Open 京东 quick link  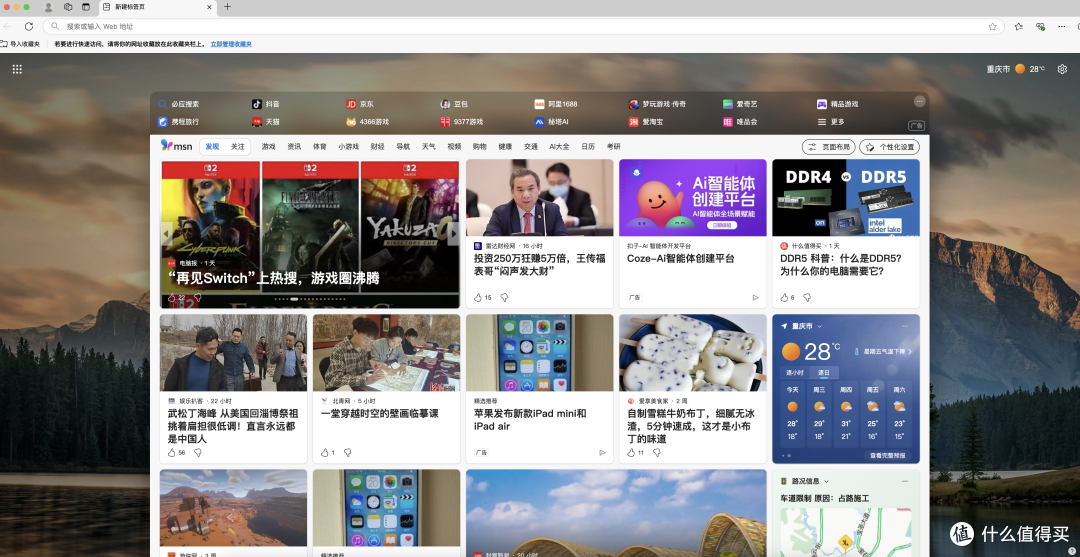(360, 104)
